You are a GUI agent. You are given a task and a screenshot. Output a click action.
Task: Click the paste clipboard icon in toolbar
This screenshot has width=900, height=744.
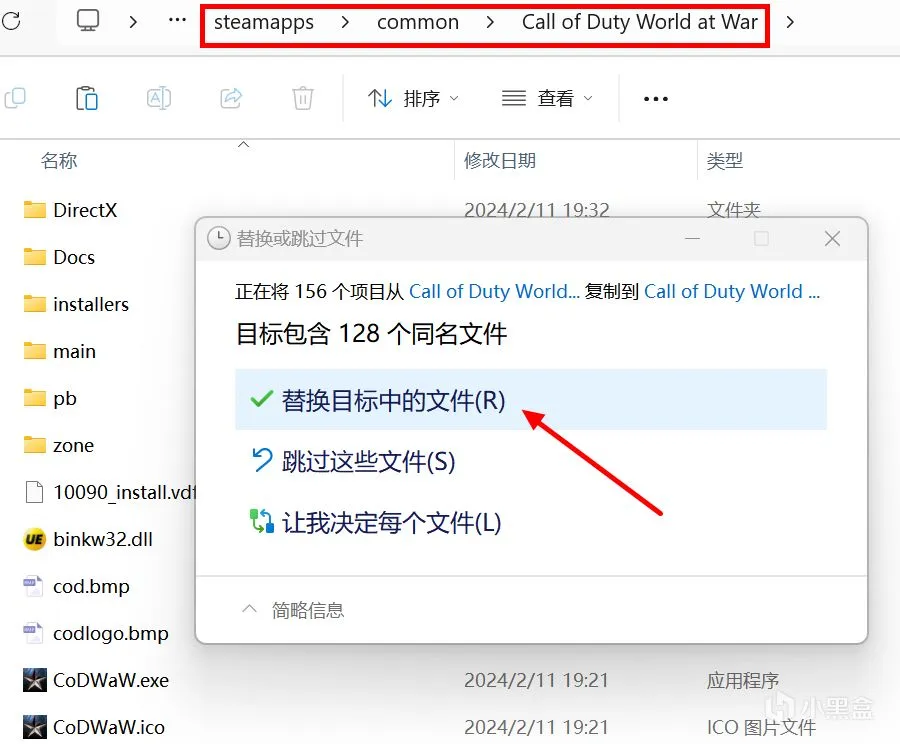(87, 98)
